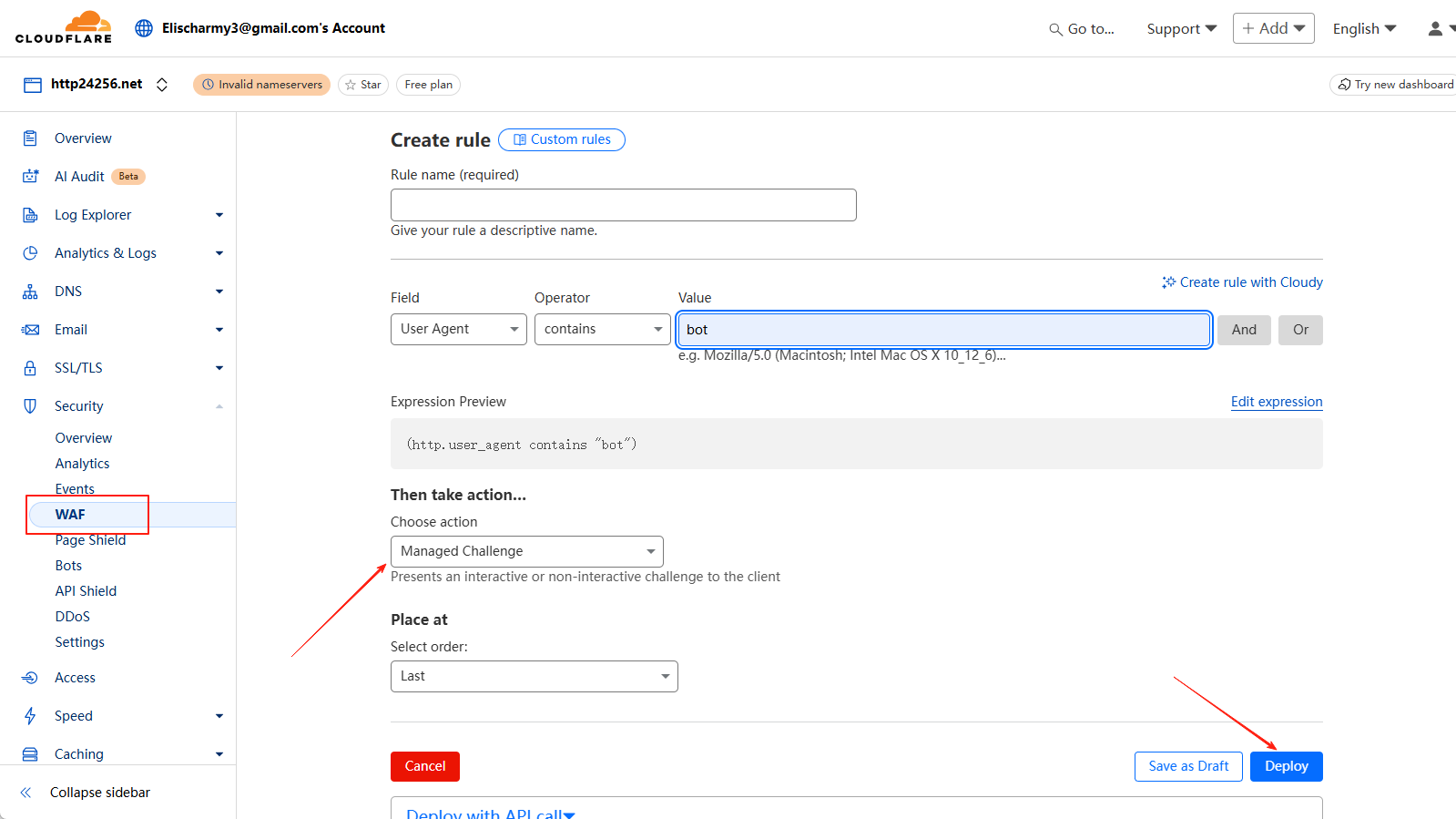1456x819 pixels.
Task: Click the Log Explorer icon
Action: pos(30,215)
